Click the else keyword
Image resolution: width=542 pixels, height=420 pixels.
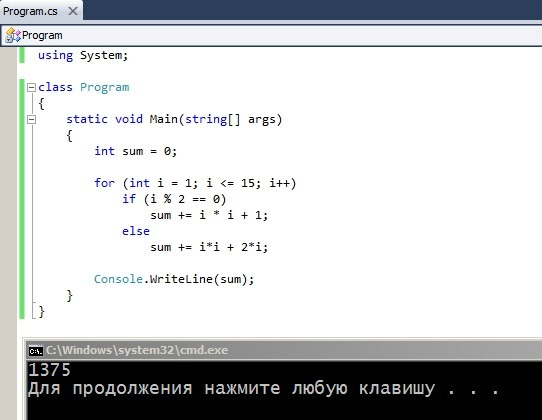[x=136, y=231]
